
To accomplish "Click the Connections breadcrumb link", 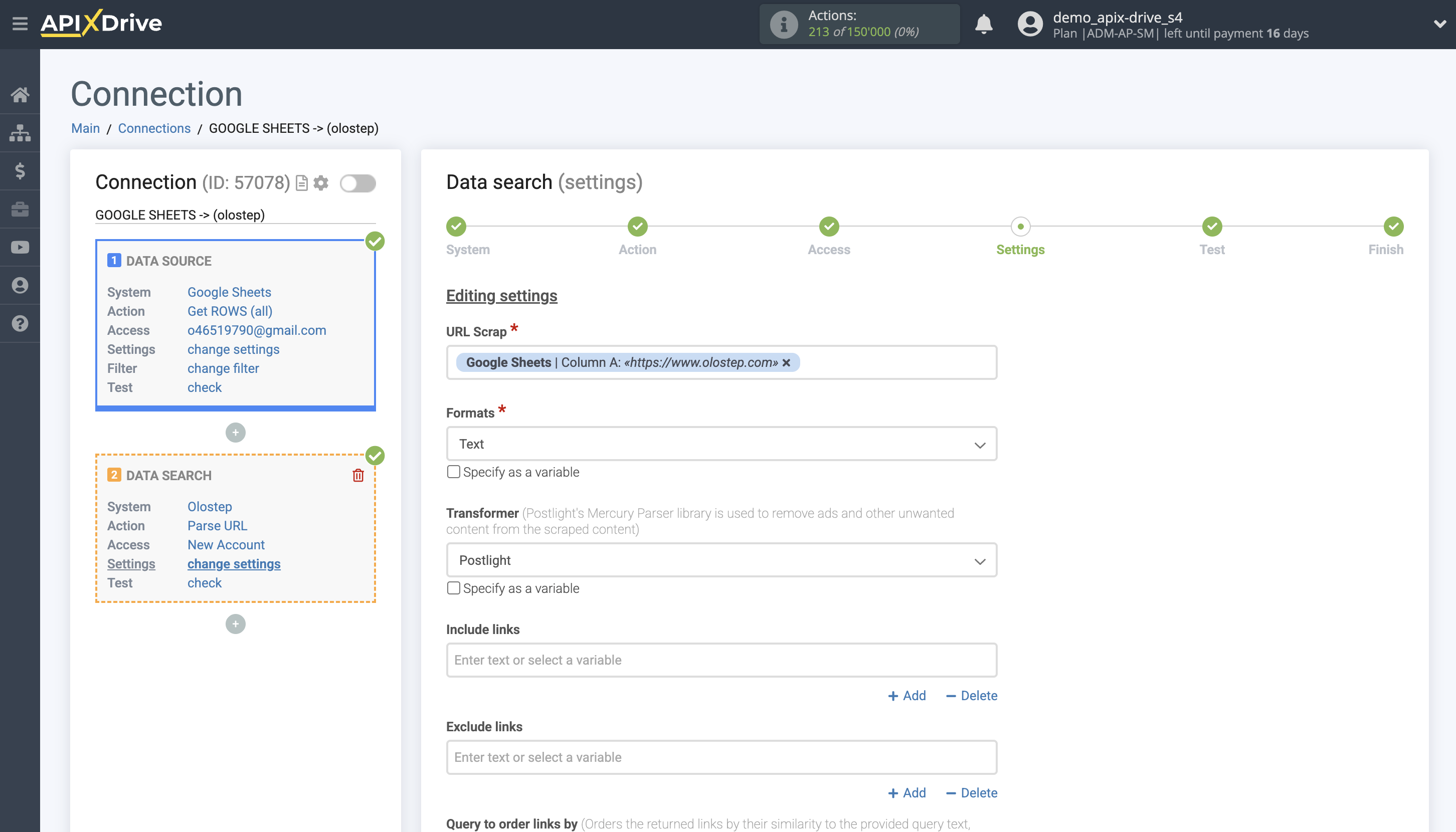I will (154, 128).
